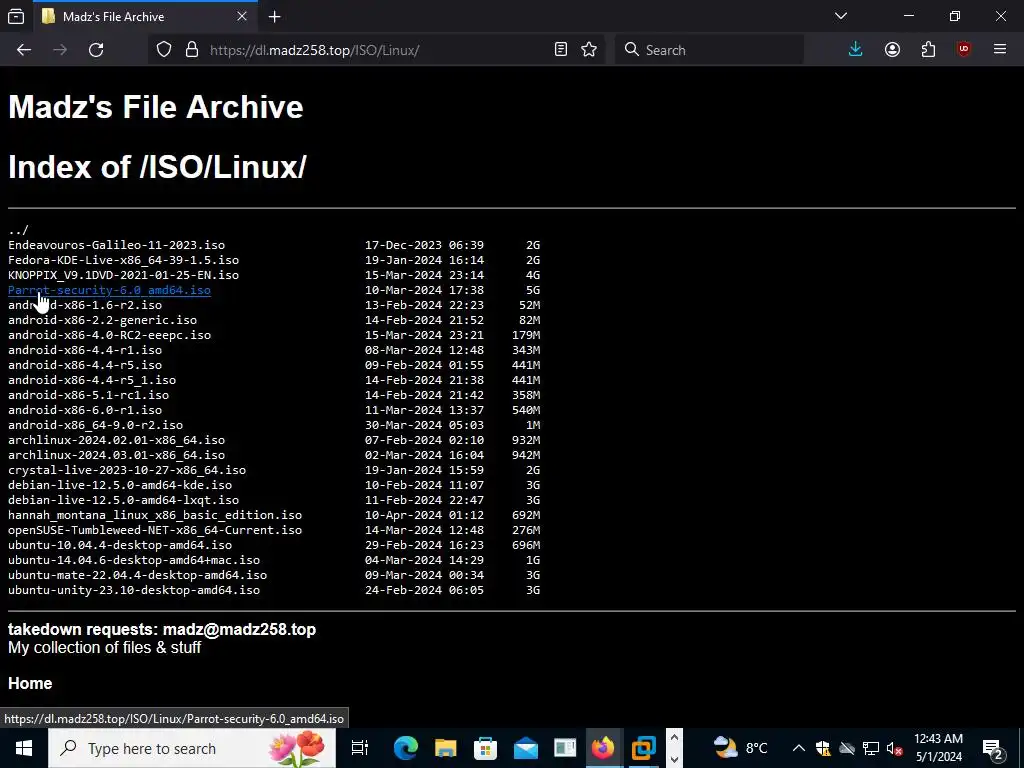Open the uBlock Origin extension
This screenshot has height=768, width=1024.
pyautogui.click(x=964, y=50)
